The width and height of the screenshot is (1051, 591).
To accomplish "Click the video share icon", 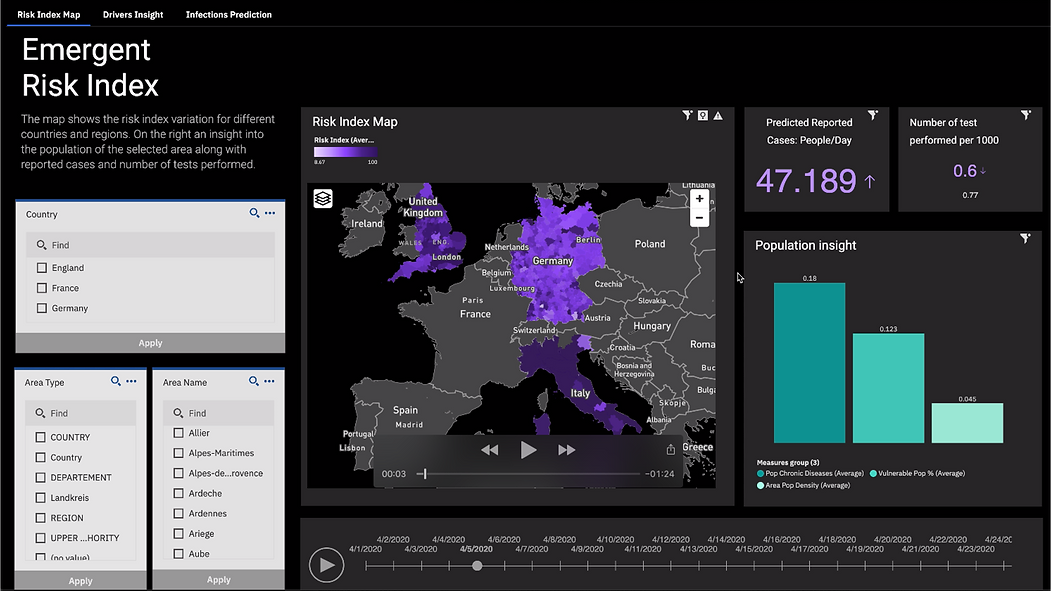I will [x=670, y=450].
